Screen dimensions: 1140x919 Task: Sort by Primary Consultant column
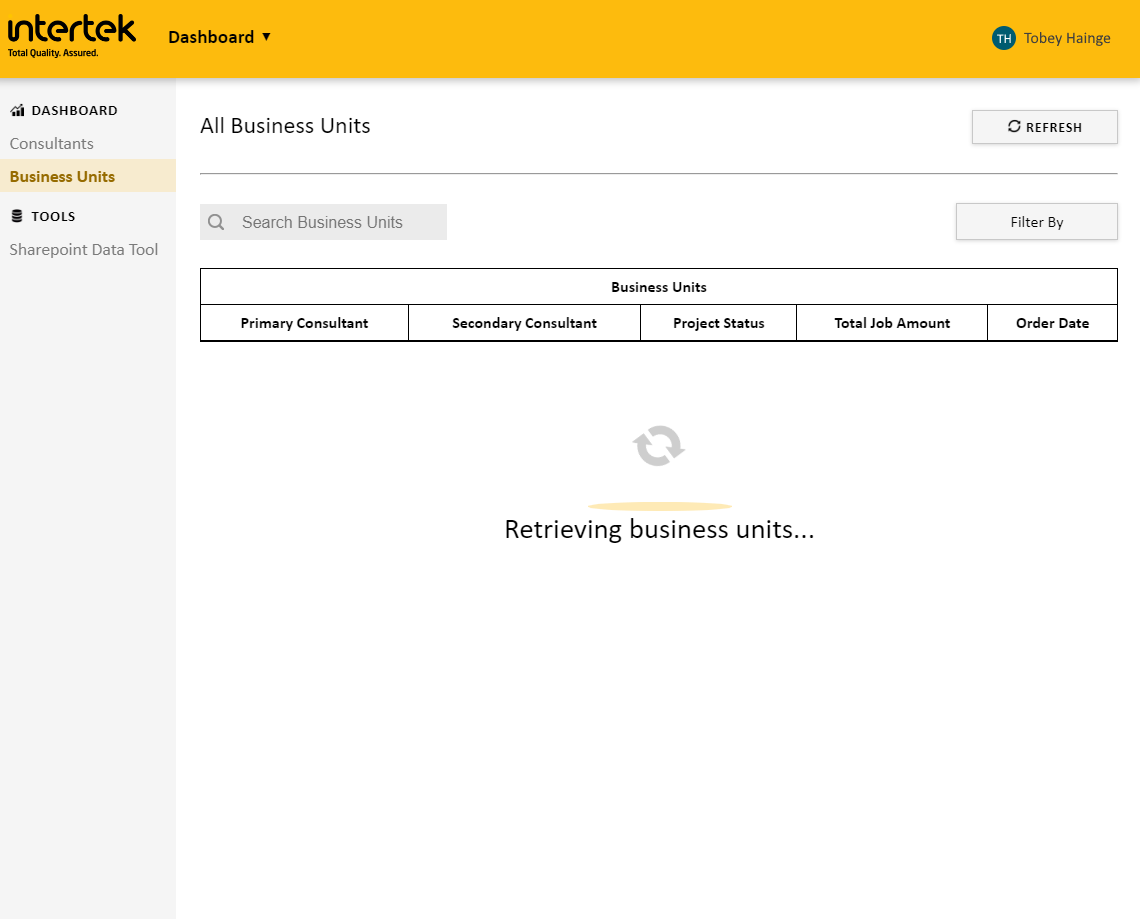tap(305, 323)
